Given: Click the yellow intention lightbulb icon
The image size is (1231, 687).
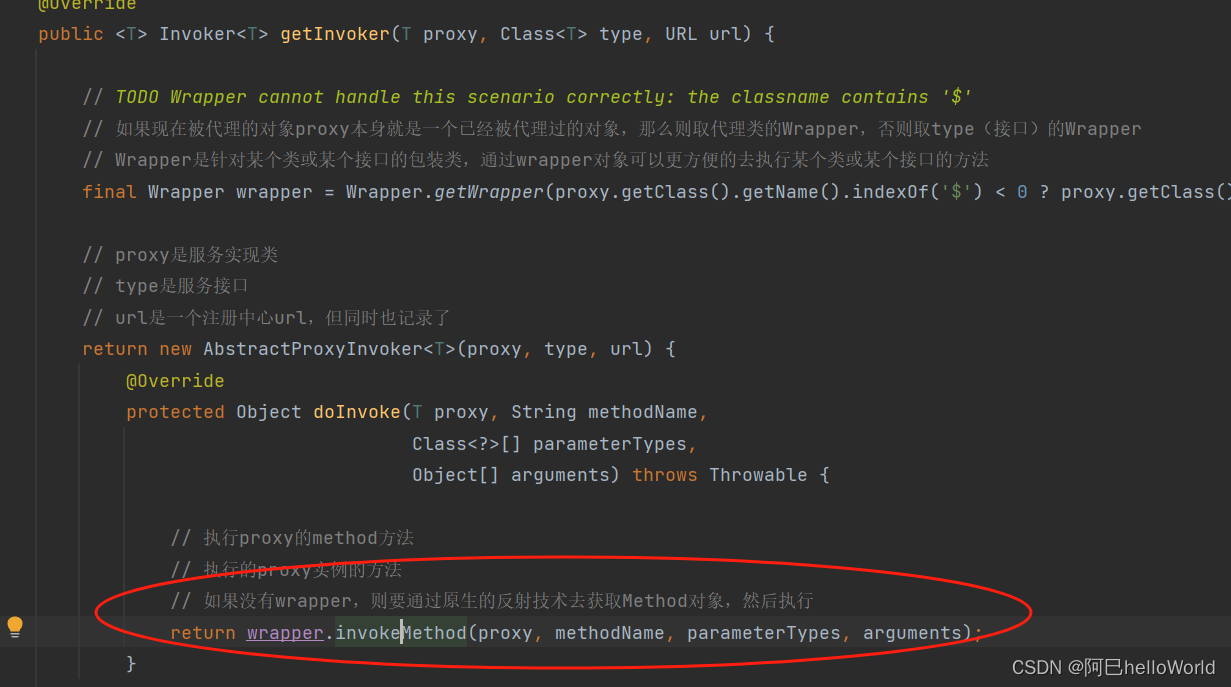Looking at the screenshot, I should [15, 626].
